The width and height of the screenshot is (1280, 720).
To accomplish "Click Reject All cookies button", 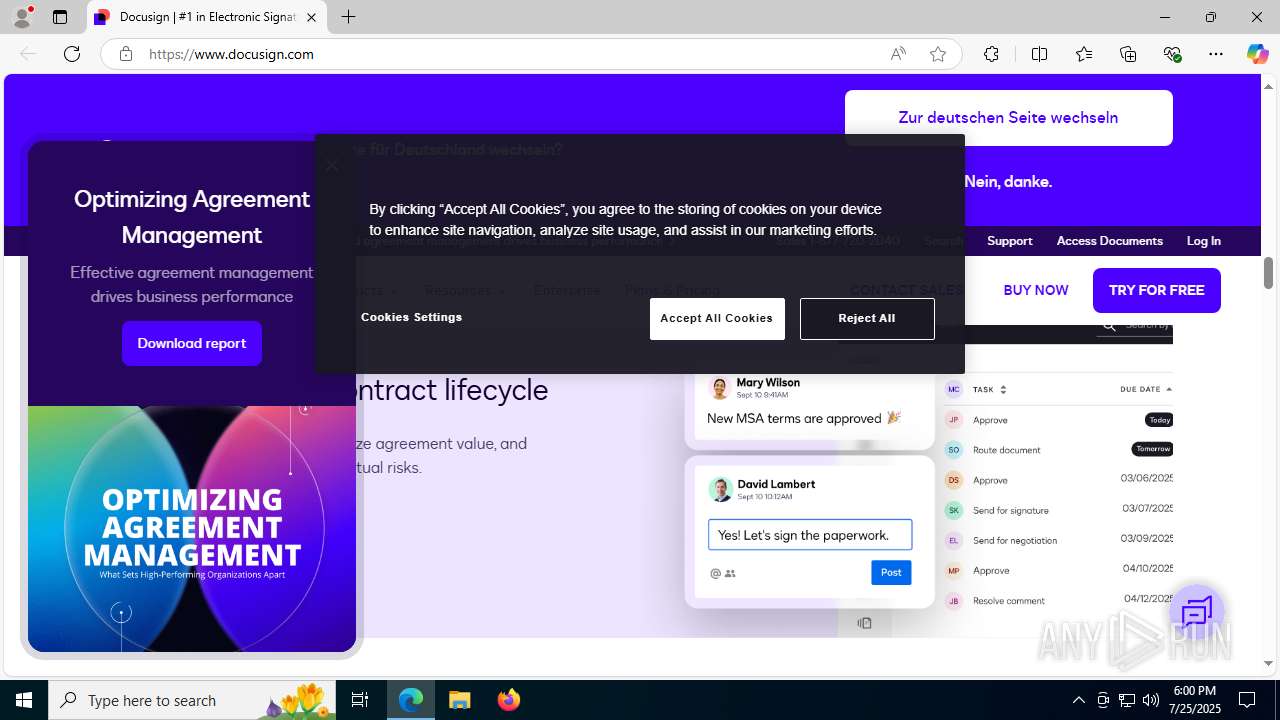I will (x=867, y=319).
